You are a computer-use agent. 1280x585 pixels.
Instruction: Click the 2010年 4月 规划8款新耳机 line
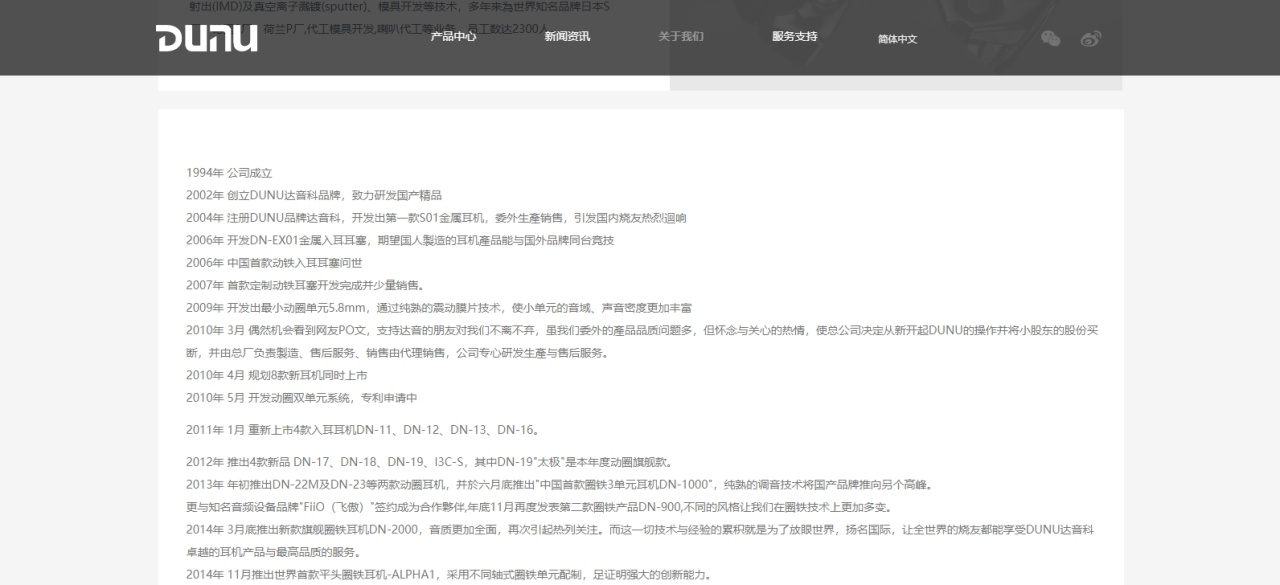(x=277, y=375)
